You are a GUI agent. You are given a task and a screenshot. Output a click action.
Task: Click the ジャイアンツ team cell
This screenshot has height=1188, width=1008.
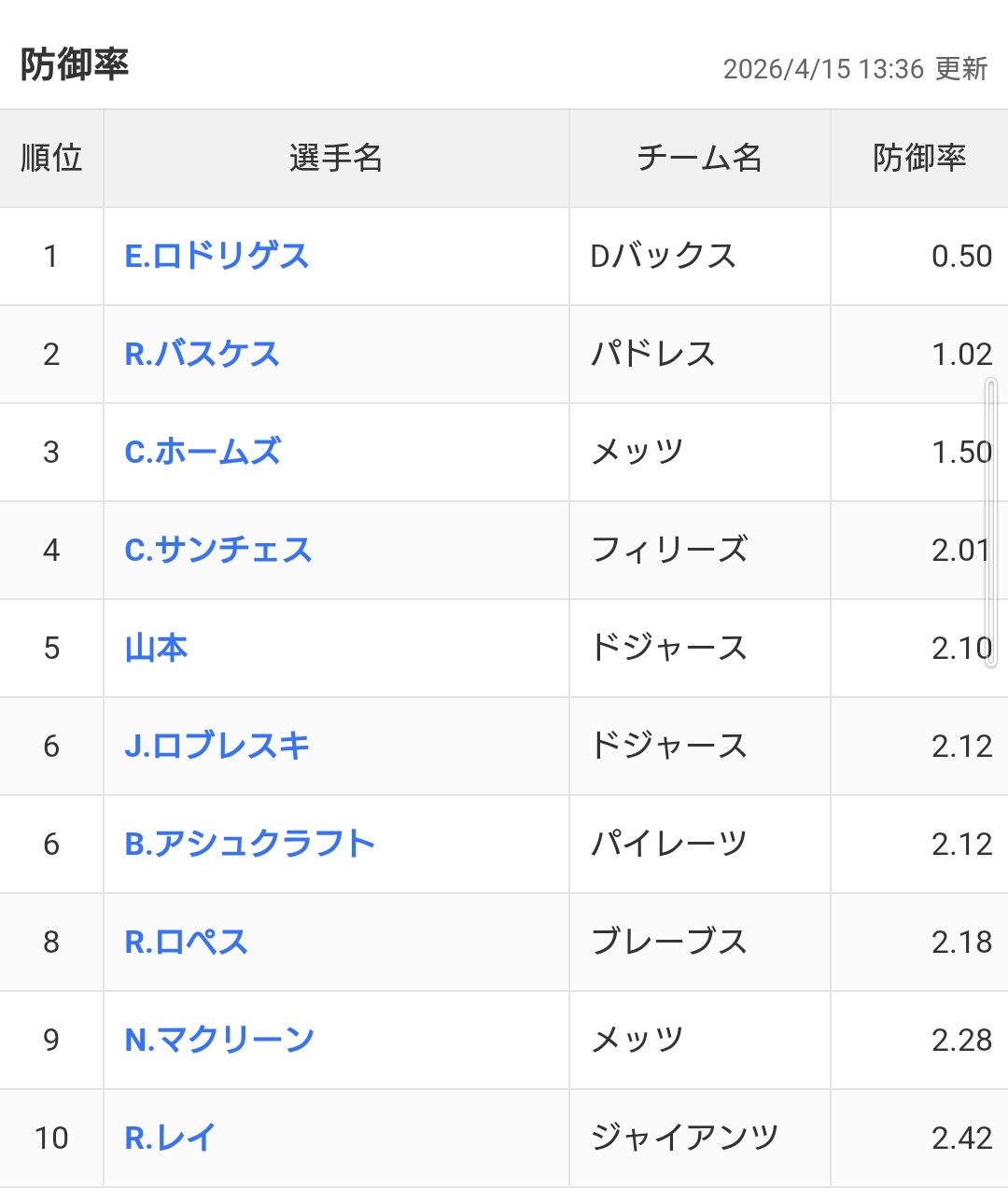tap(684, 1138)
